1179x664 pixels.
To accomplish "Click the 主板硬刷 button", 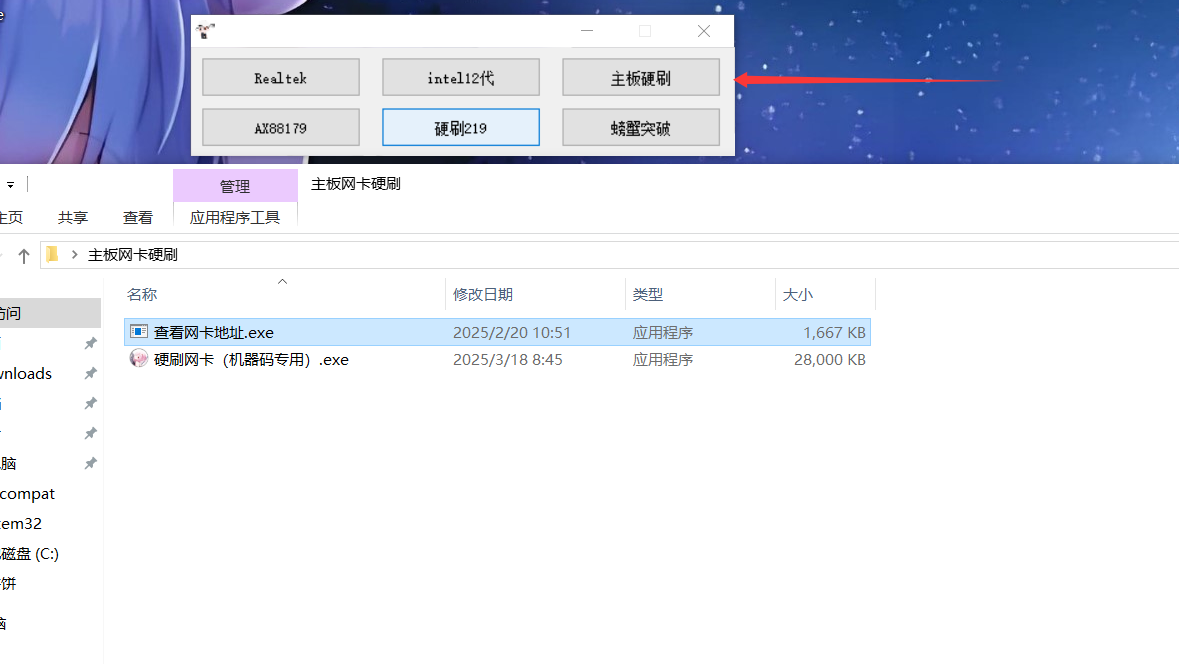I will coord(640,76).
